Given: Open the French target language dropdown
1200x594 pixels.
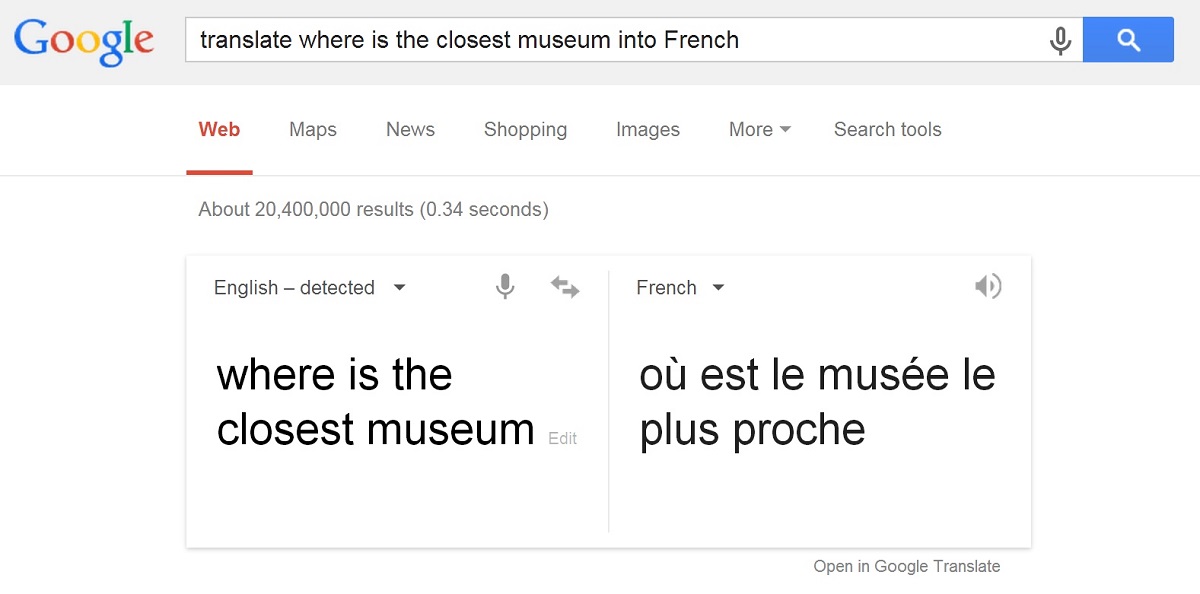Looking at the screenshot, I should pyautogui.click(x=680, y=288).
